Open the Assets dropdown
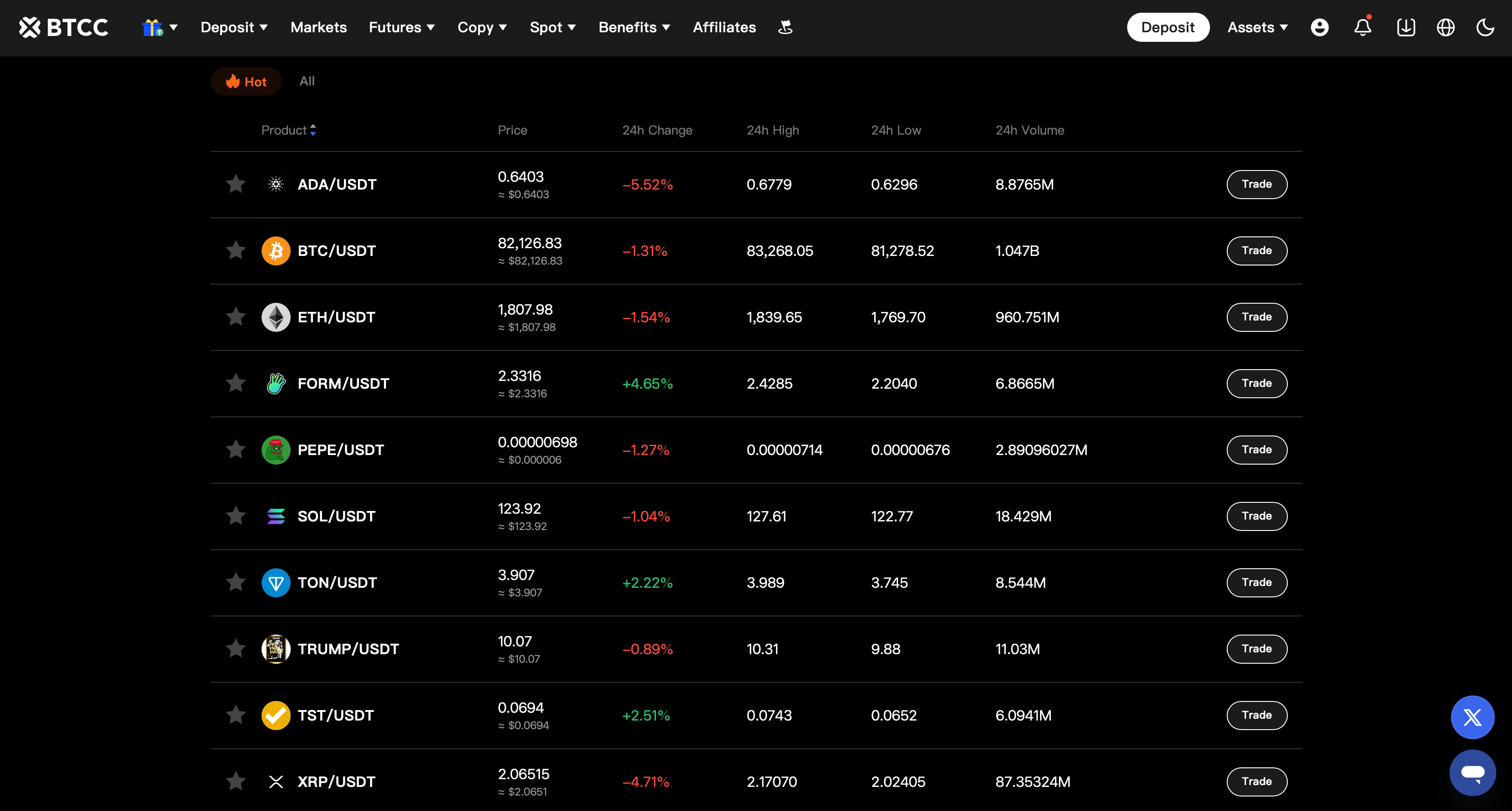Screen dimensions: 1512x811 [x=1257, y=27]
